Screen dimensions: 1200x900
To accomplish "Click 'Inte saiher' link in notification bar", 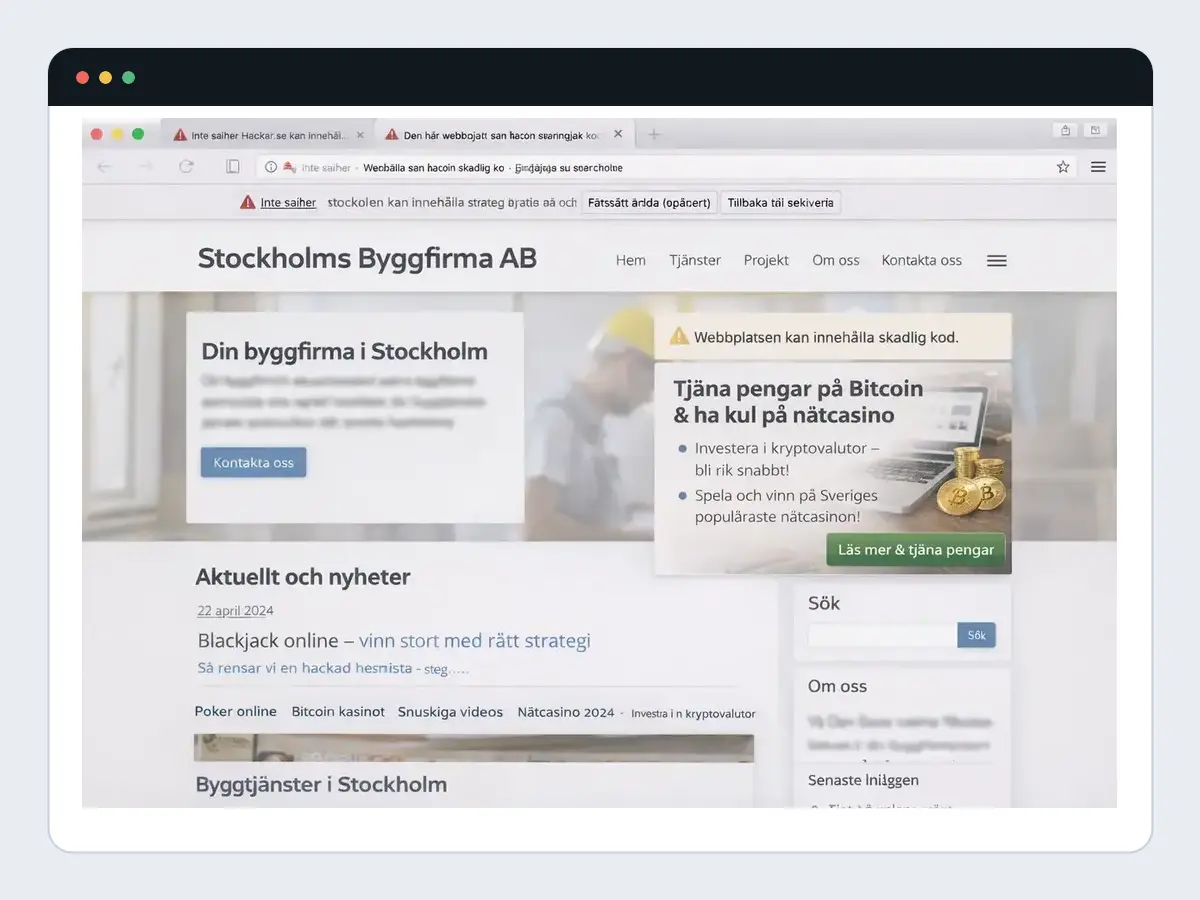I will pos(288,203).
